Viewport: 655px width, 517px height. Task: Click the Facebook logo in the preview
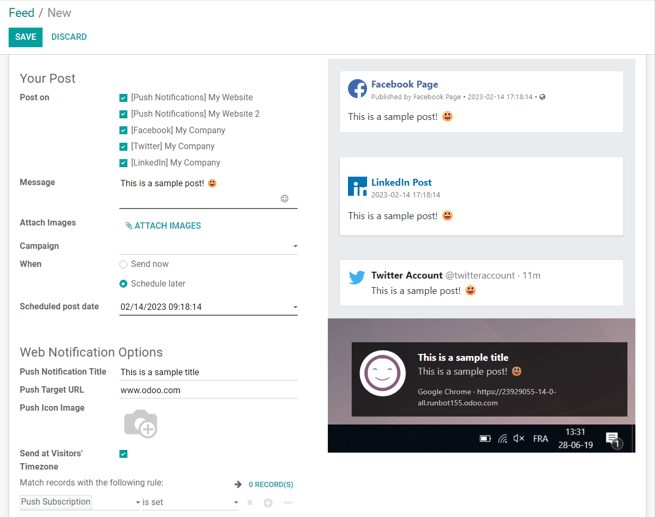click(x=357, y=89)
